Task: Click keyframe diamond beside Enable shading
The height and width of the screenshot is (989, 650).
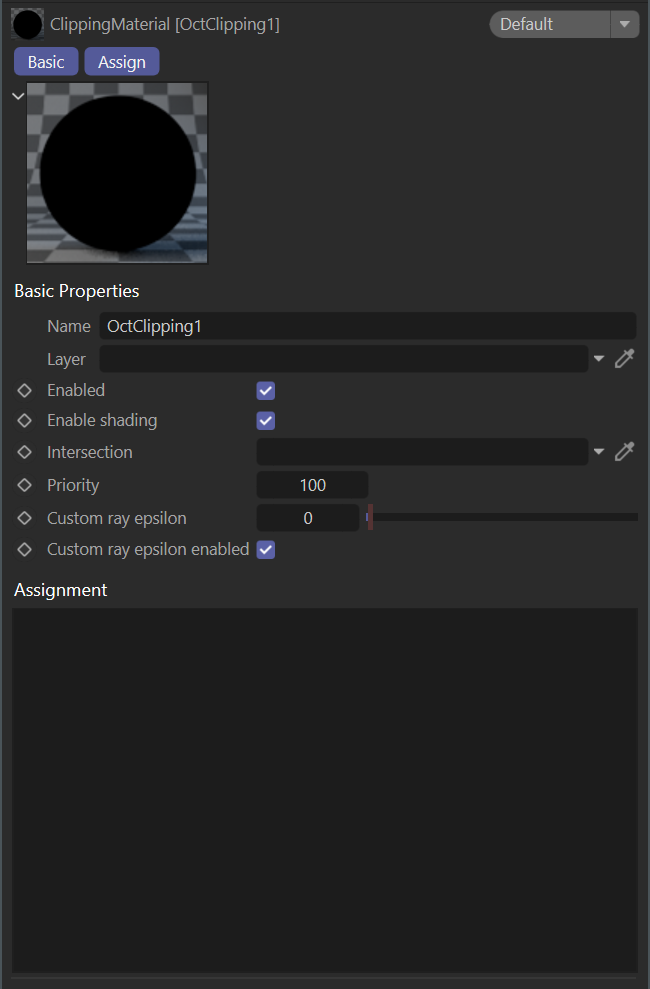Action: point(25,421)
